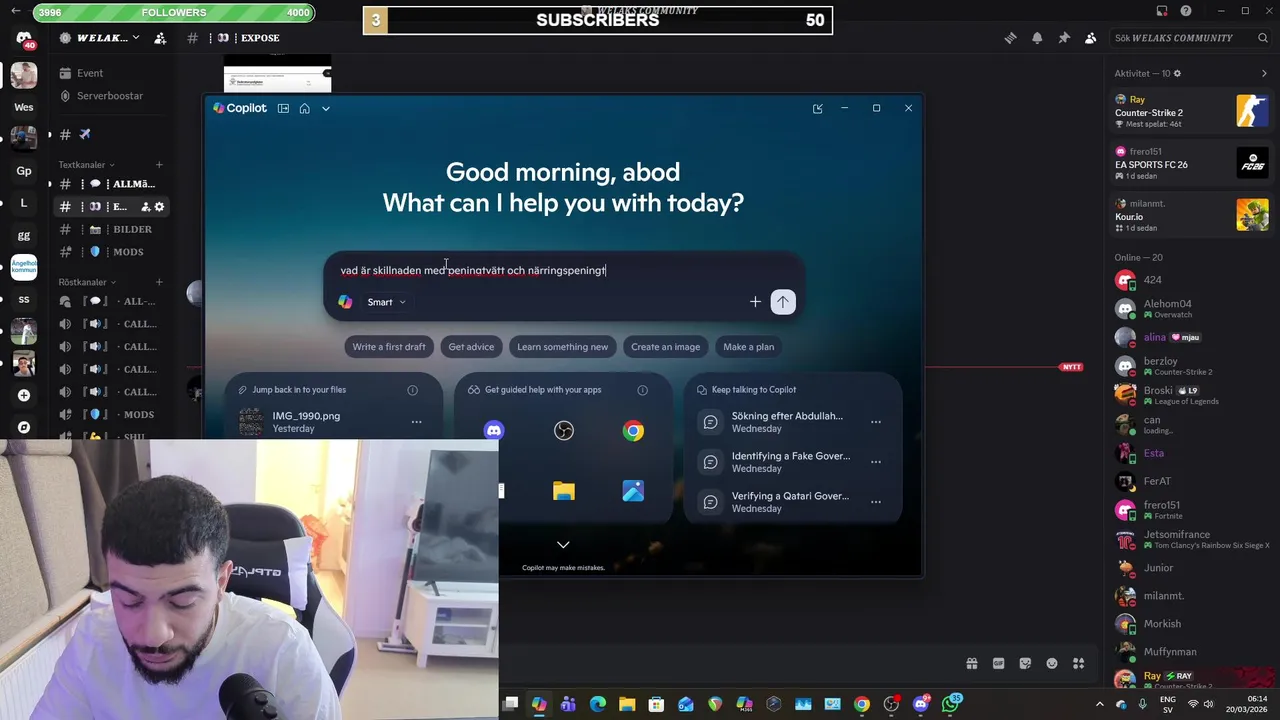Click Make a plan suggestion
This screenshot has height=720, width=1280.
(x=749, y=347)
